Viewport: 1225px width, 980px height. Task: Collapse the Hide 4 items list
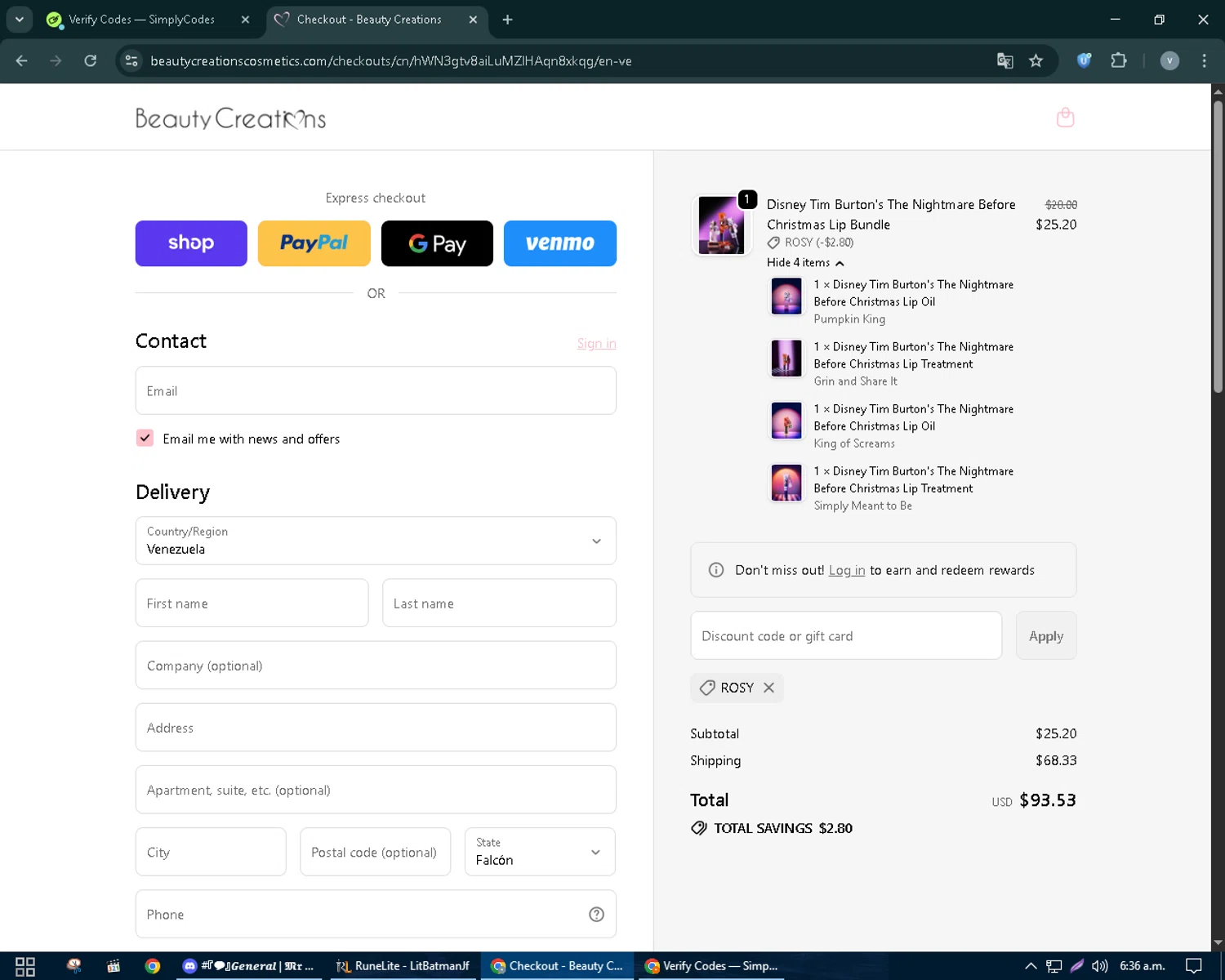pos(805,263)
